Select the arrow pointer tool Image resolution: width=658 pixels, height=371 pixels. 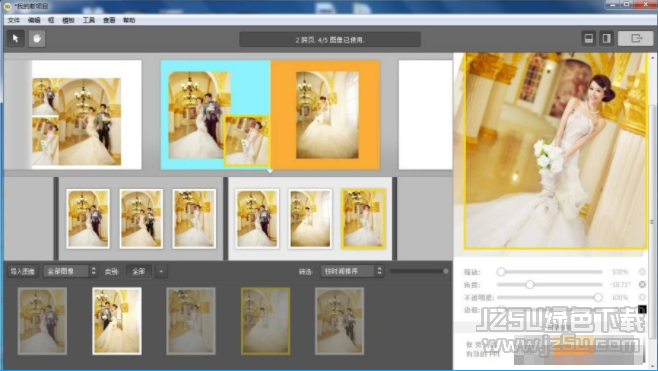tap(16, 39)
